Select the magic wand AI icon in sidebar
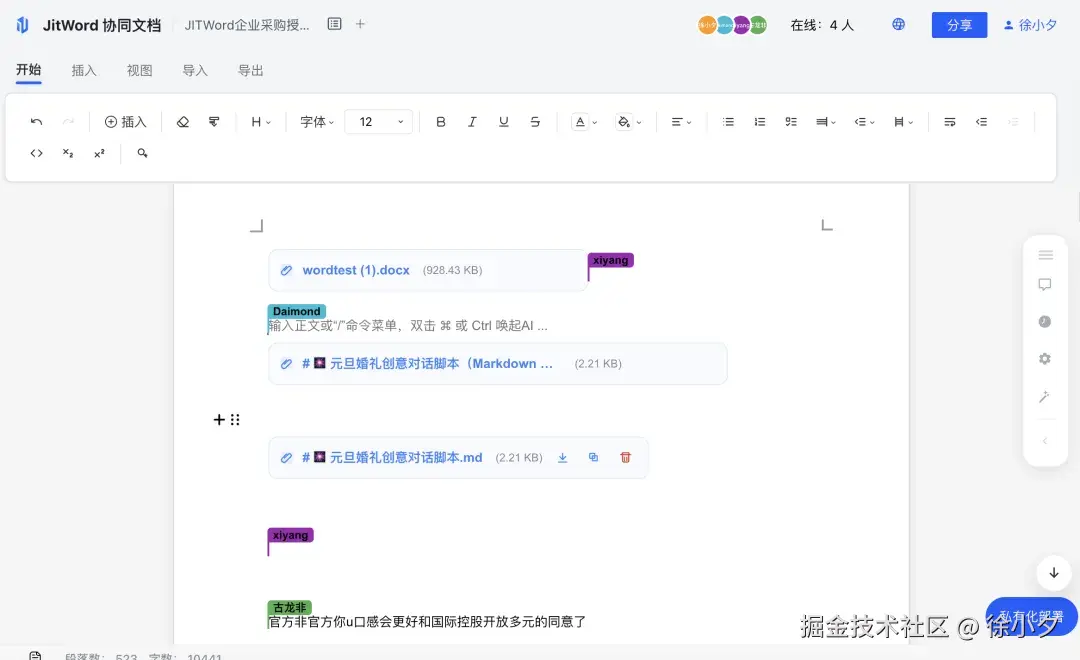This screenshot has width=1080, height=660. (1045, 397)
